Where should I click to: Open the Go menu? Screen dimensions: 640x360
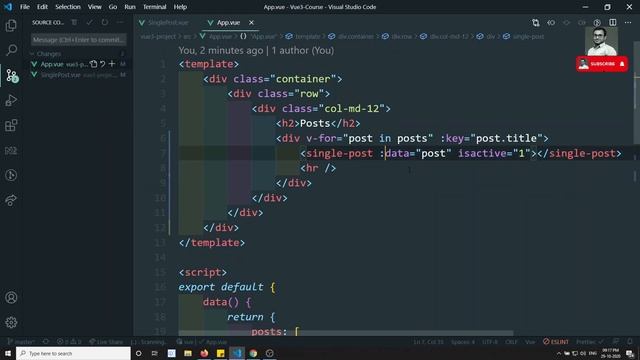tap(113, 7)
